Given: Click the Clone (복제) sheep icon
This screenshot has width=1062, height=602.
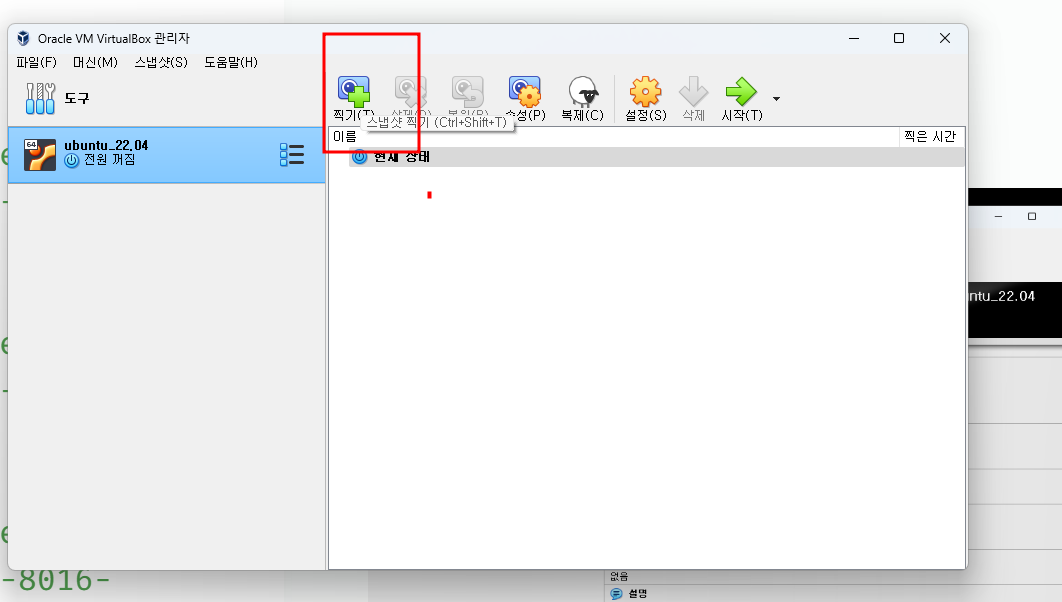Looking at the screenshot, I should (582, 92).
